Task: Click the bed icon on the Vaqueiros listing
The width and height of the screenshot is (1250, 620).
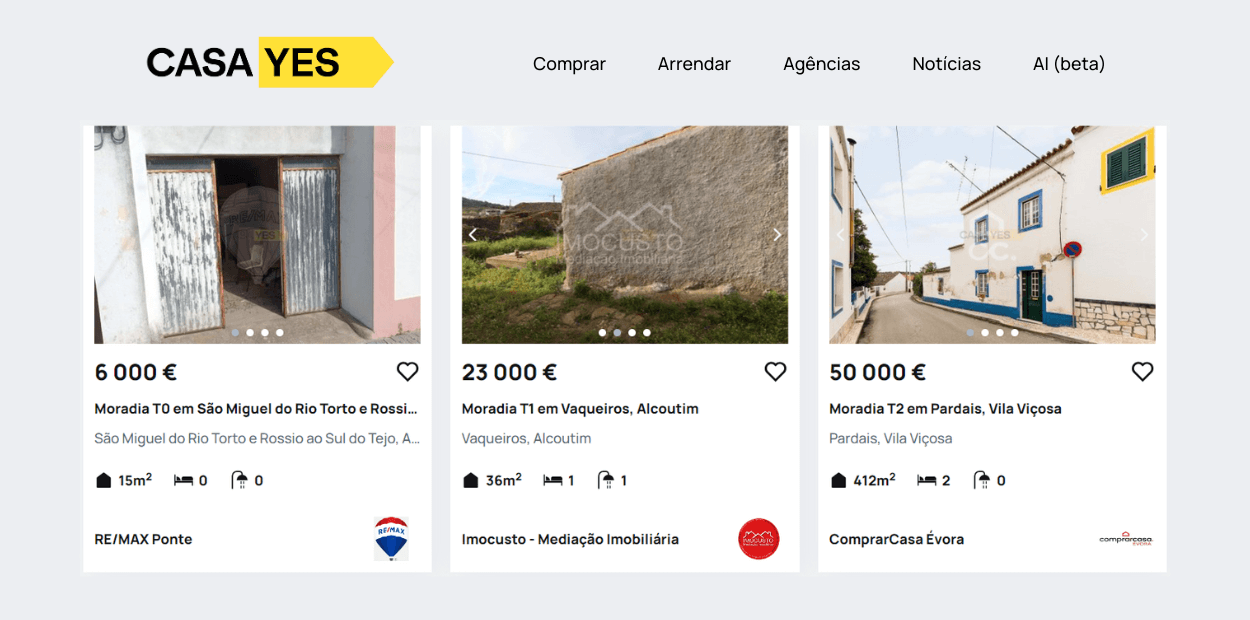Action: 552,479
